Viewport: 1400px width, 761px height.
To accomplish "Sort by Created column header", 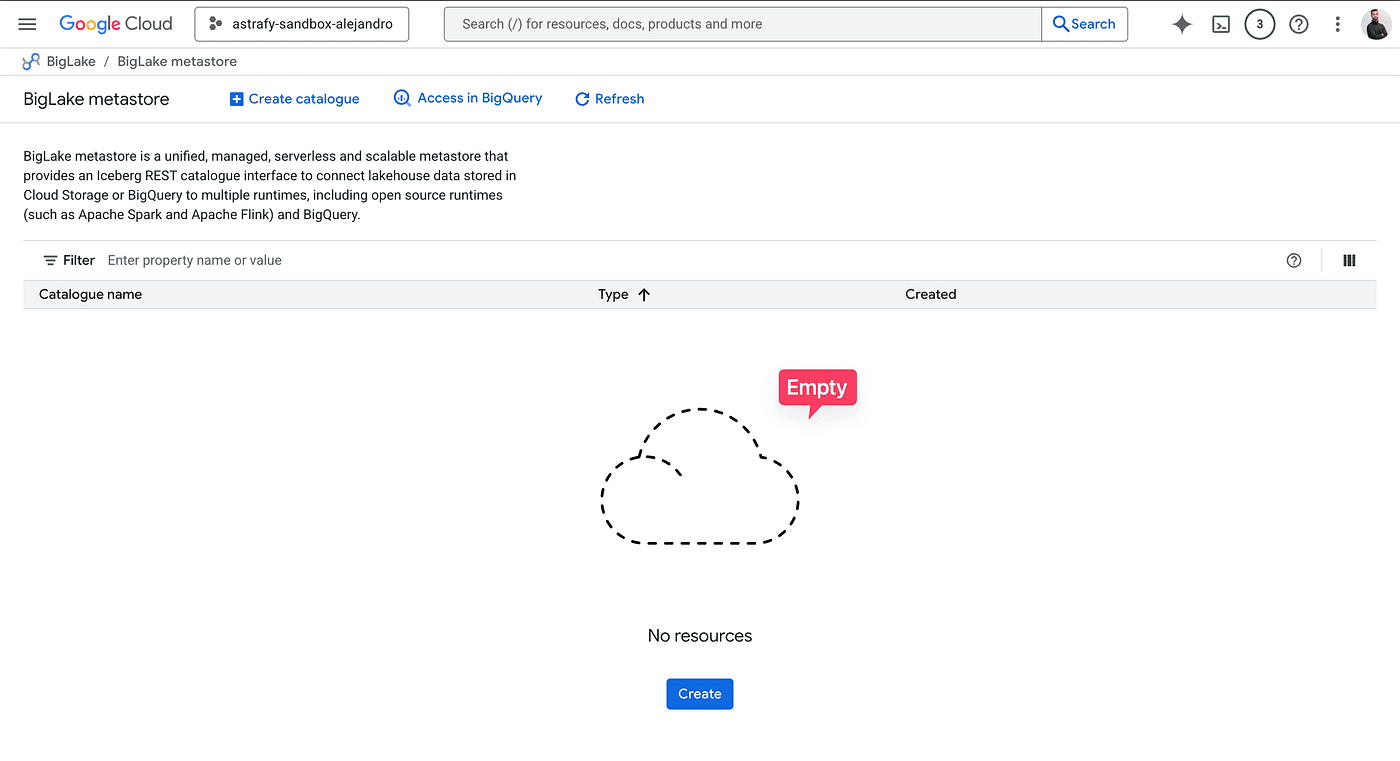I will coord(931,294).
